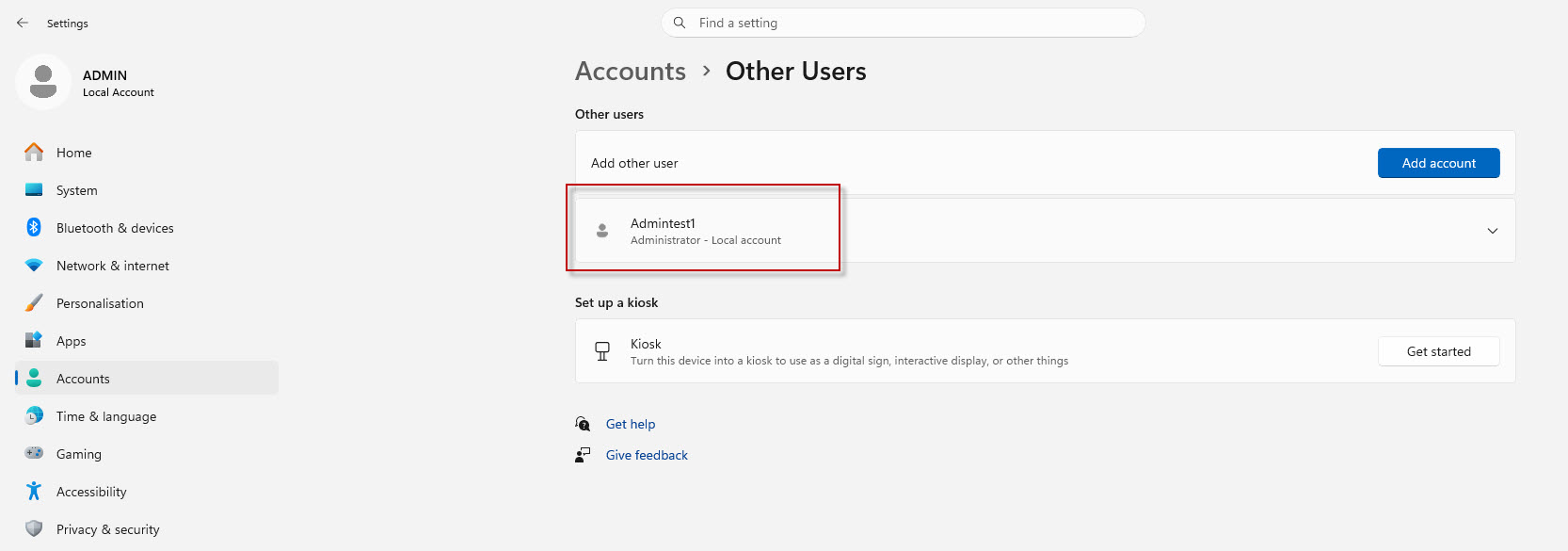Image resolution: width=1568 pixels, height=551 pixels.
Task: Click the Admintest1 user avatar icon
Action: coord(602,231)
